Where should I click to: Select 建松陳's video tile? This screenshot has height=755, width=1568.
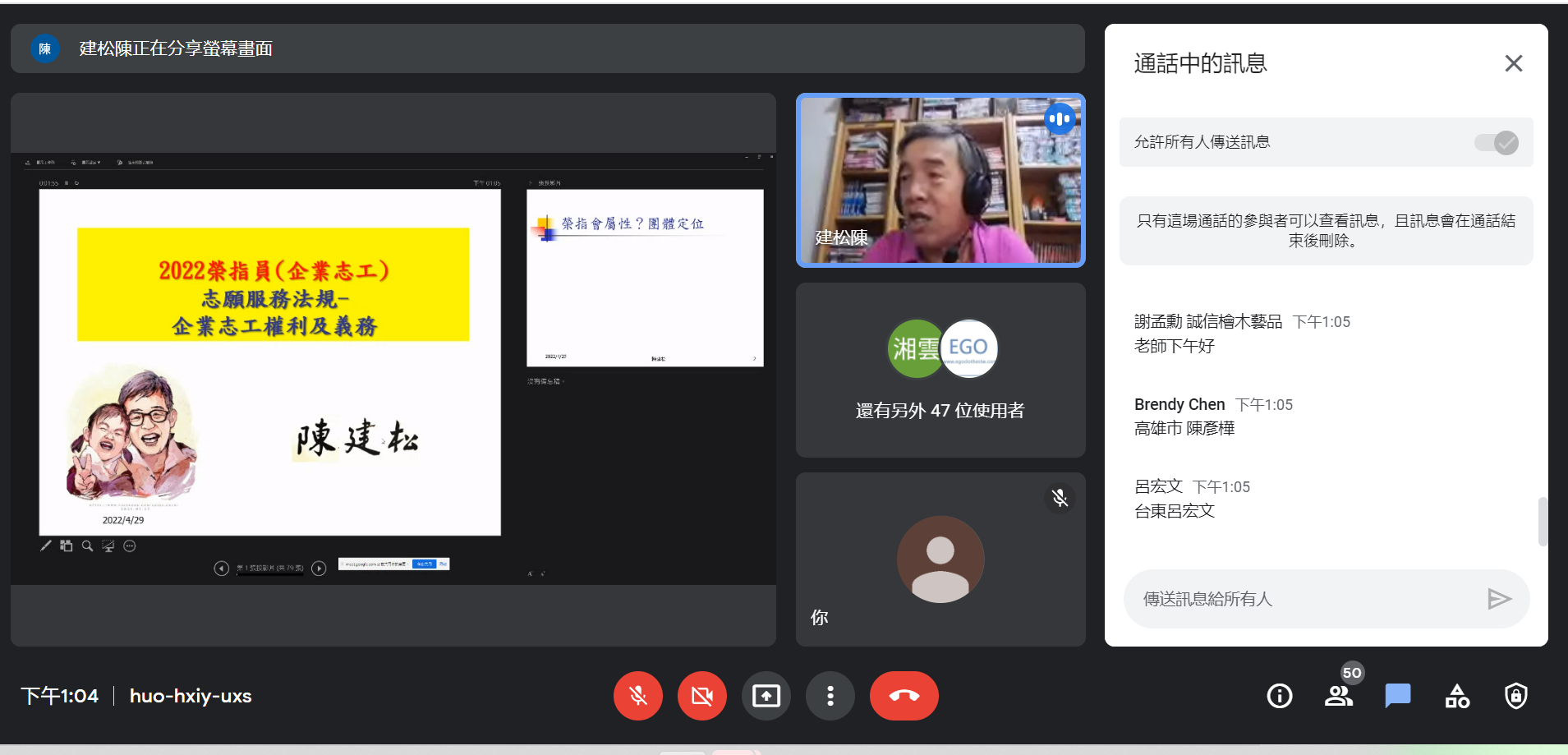pyautogui.click(x=940, y=181)
